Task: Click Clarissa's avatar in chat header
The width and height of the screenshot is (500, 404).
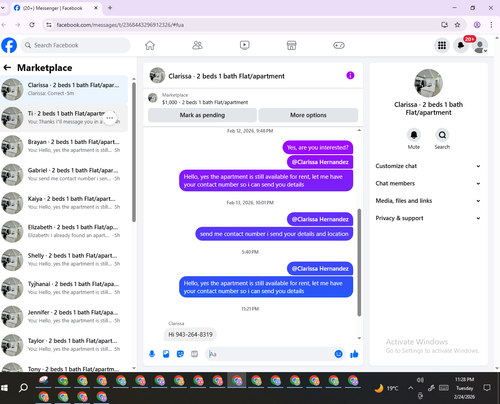Action: pos(157,75)
